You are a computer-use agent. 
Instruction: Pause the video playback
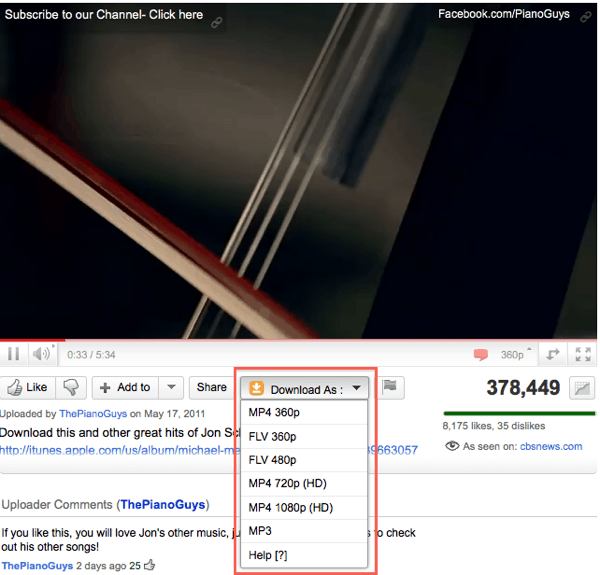click(x=14, y=354)
